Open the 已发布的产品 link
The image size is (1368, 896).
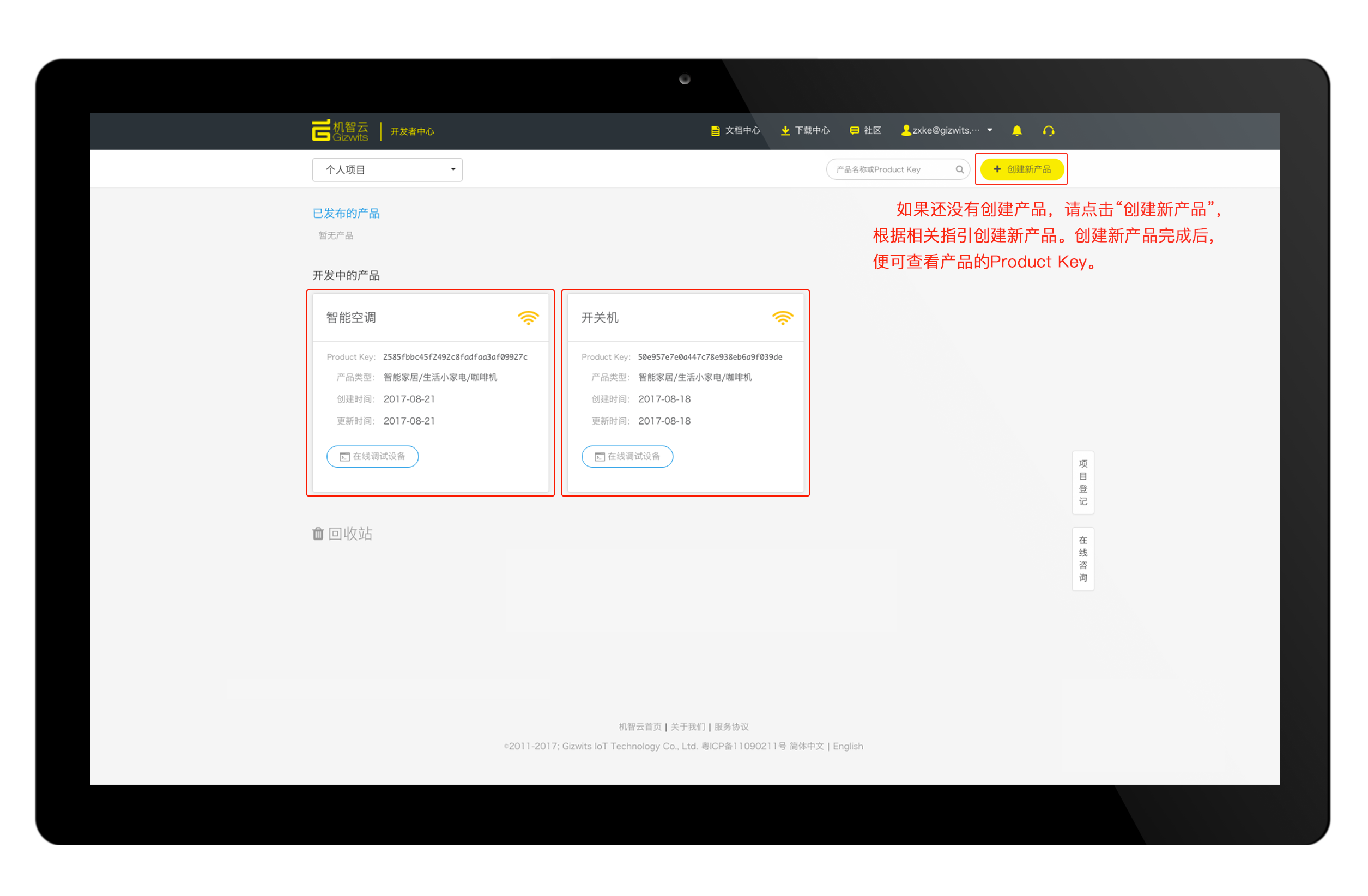tap(346, 213)
